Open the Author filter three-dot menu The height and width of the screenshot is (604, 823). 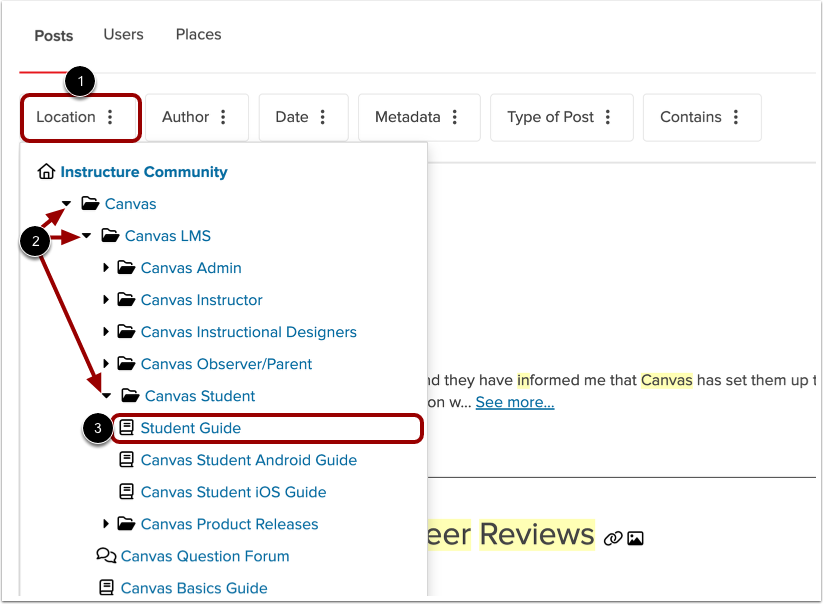point(223,117)
